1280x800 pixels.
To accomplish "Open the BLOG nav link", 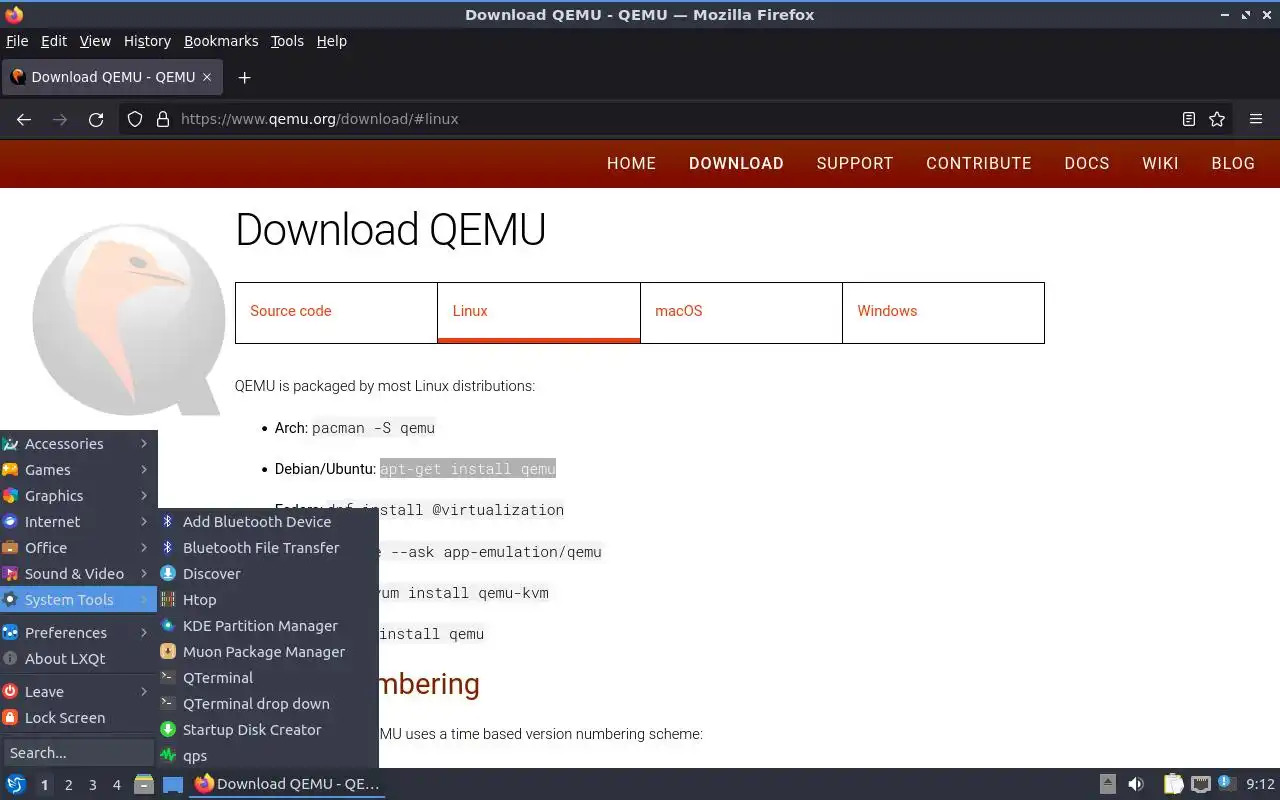I will pyautogui.click(x=1233, y=163).
